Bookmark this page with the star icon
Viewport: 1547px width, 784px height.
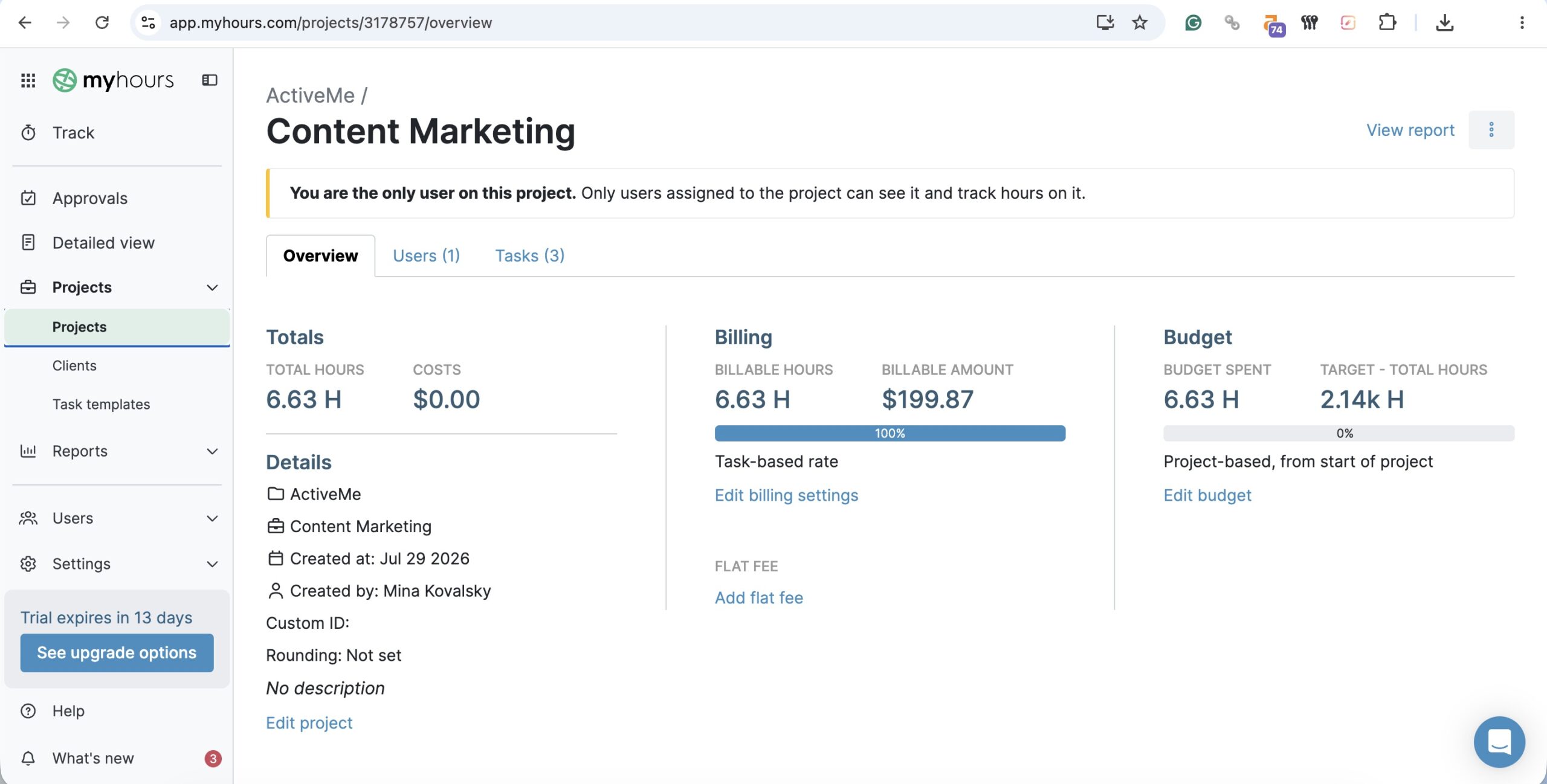(1140, 23)
